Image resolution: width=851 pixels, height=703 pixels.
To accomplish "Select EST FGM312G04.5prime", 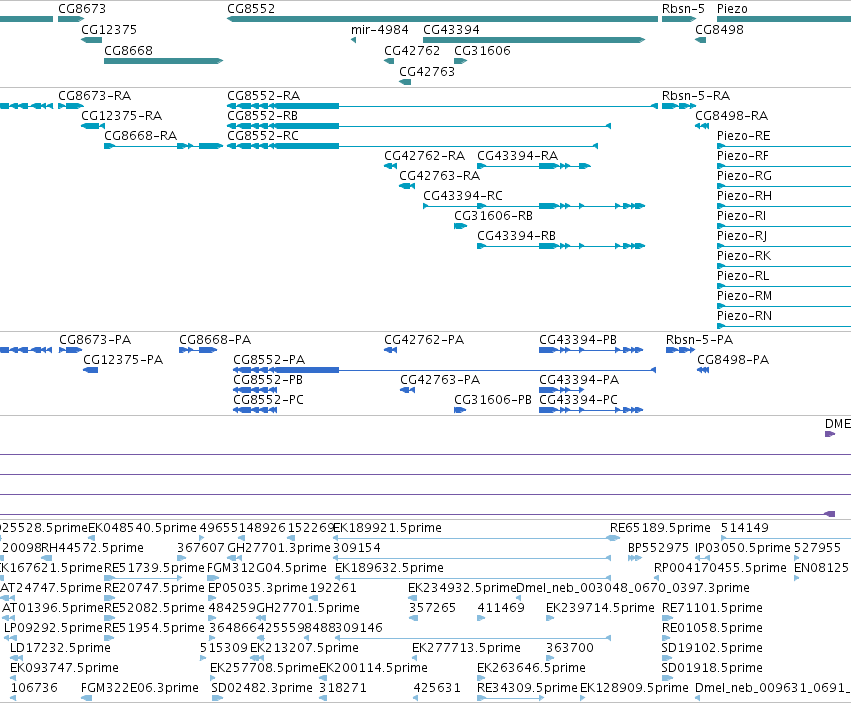I will click(x=266, y=568).
